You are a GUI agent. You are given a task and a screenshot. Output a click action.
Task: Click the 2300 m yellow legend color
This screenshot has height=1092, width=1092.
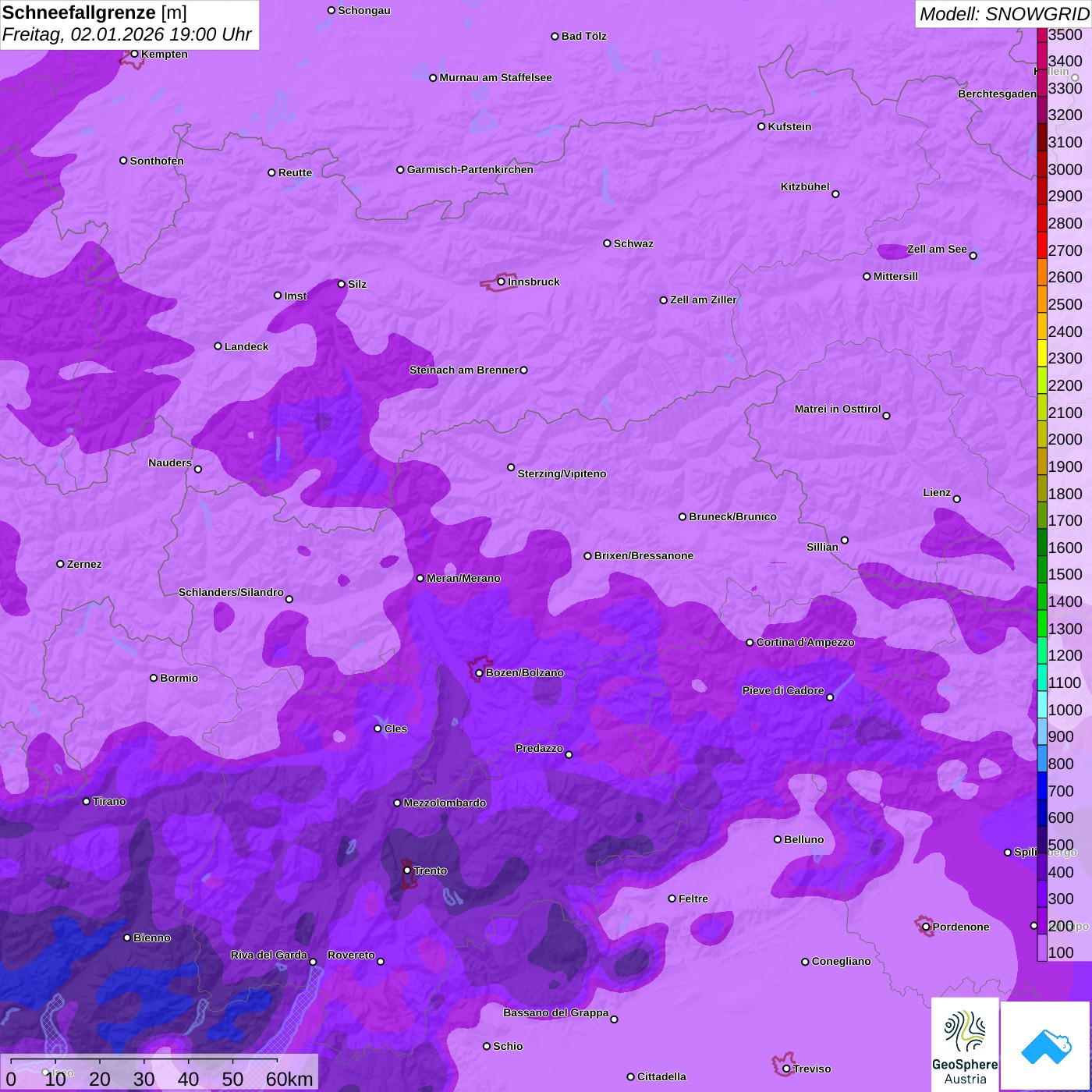tap(1042, 353)
